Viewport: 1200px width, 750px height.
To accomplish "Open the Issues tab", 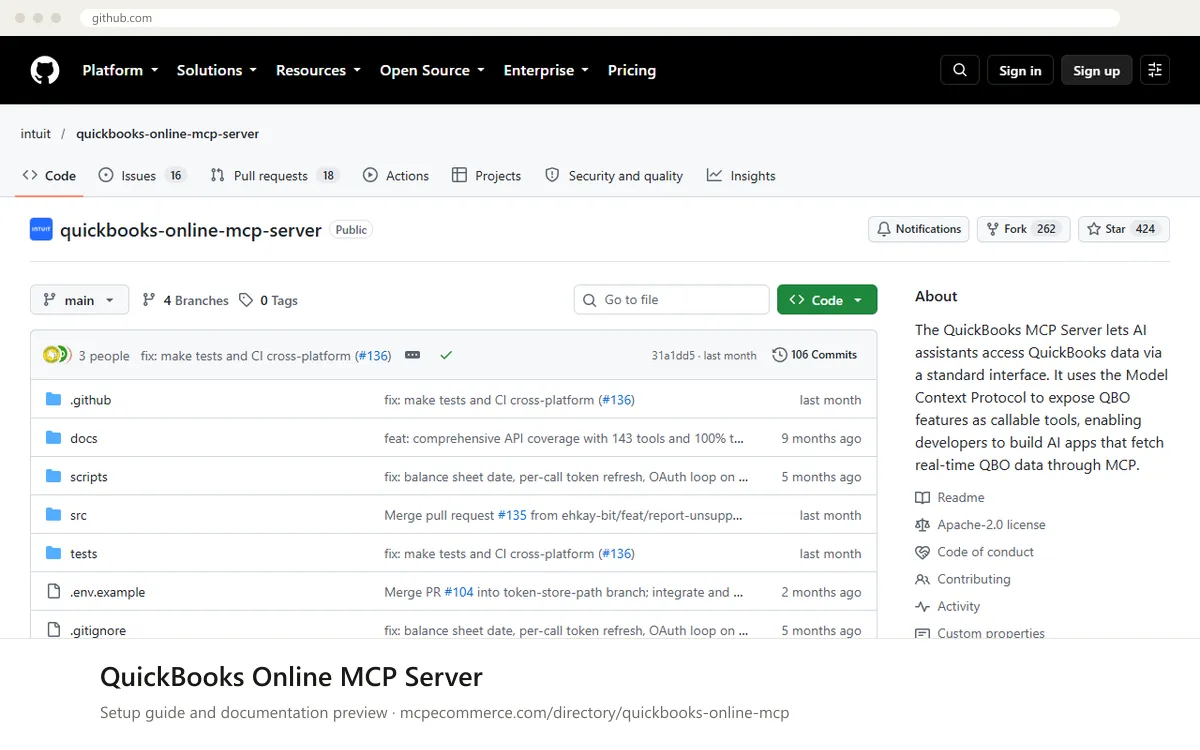I will pyautogui.click(x=143, y=176).
